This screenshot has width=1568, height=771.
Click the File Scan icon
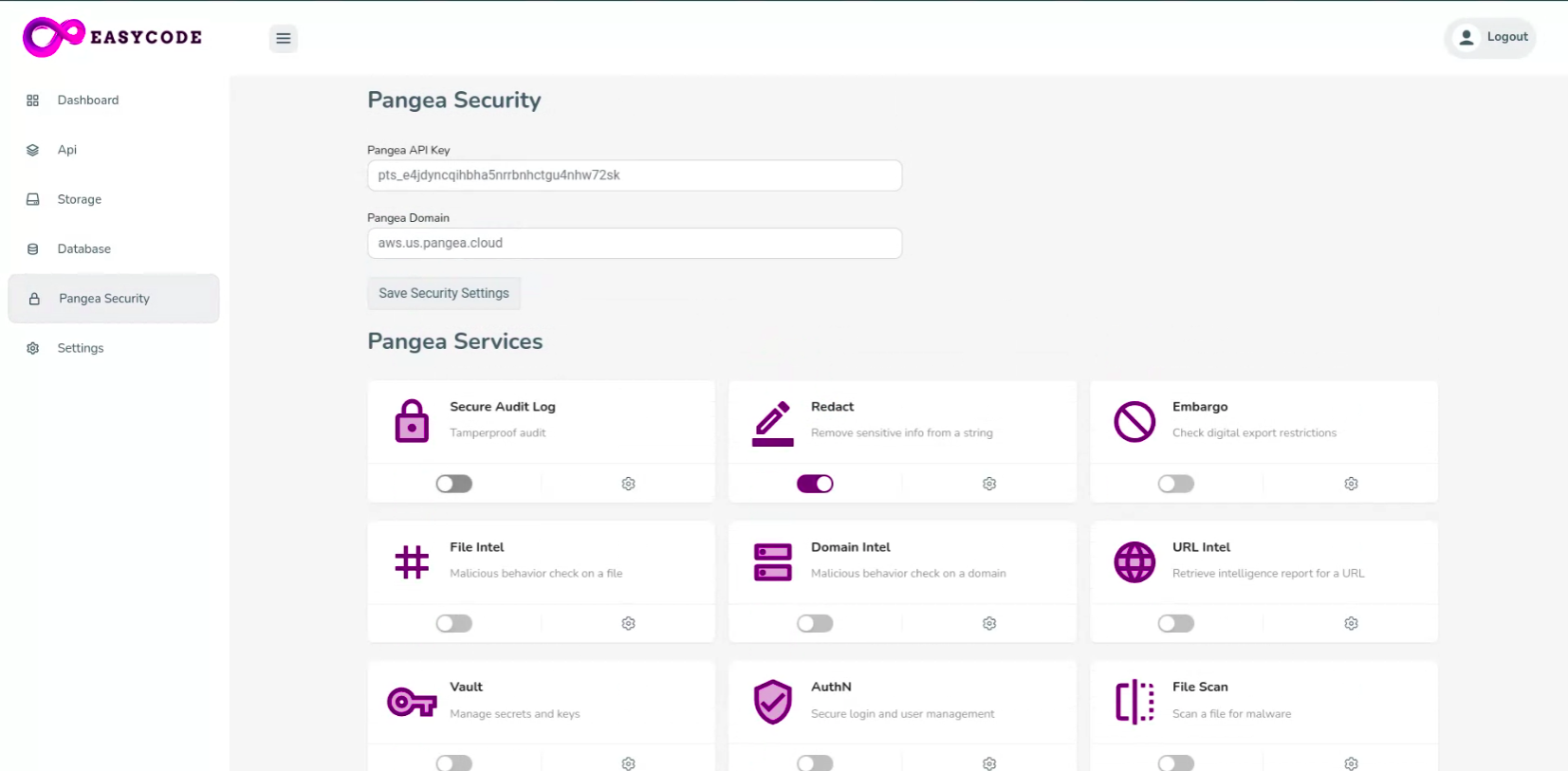click(x=1134, y=702)
